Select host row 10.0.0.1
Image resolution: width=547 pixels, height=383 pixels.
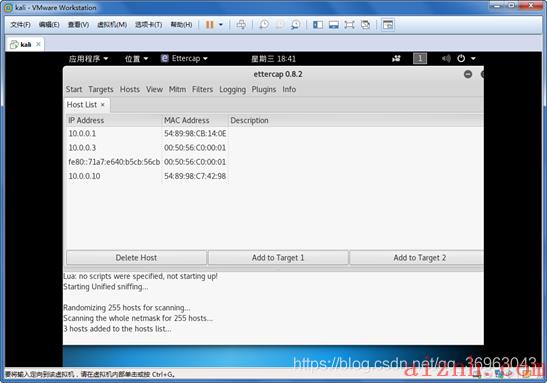pyautogui.click(x=275, y=134)
